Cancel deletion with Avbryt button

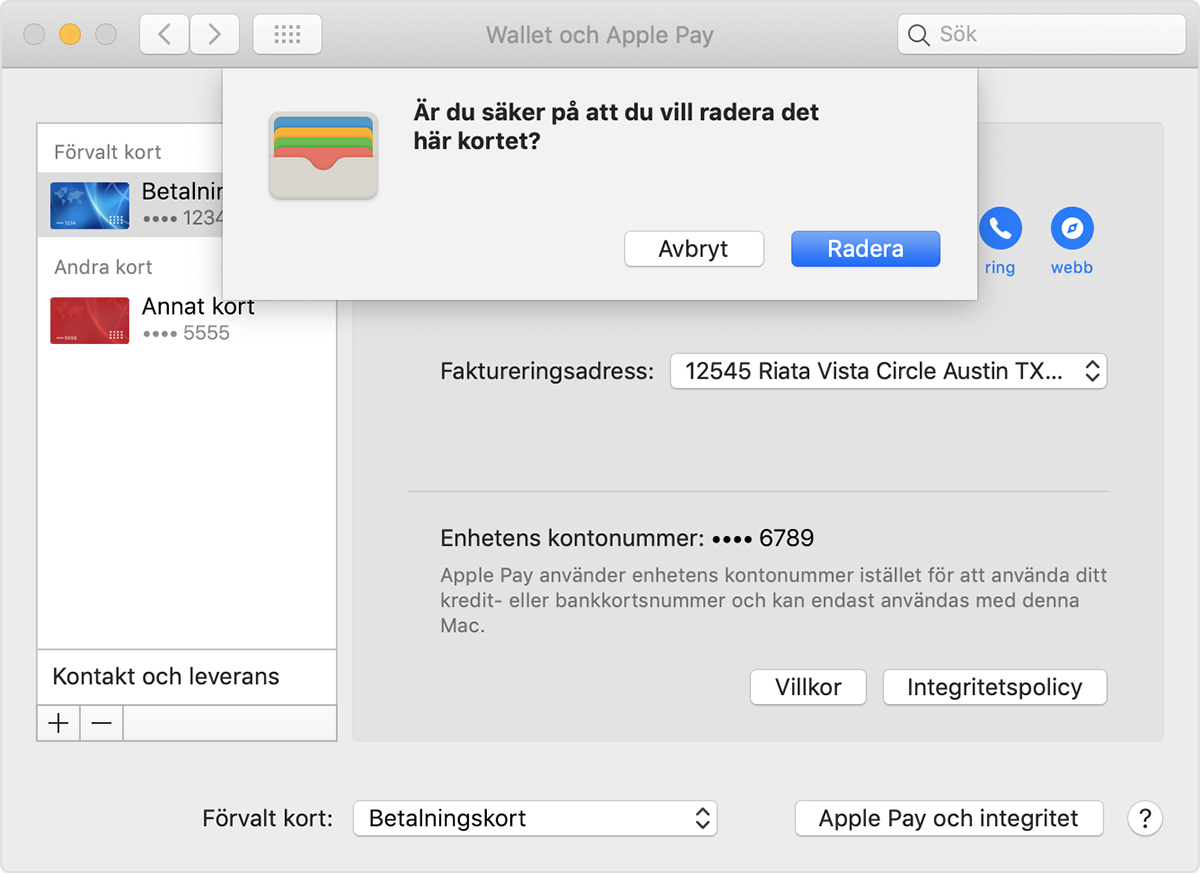[694, 249]
